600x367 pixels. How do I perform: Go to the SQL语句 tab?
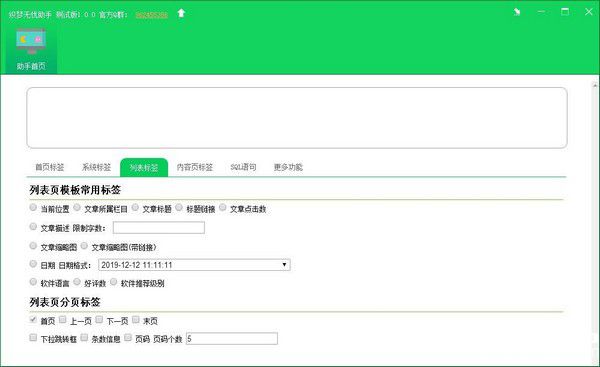click(x=243, y=167)
